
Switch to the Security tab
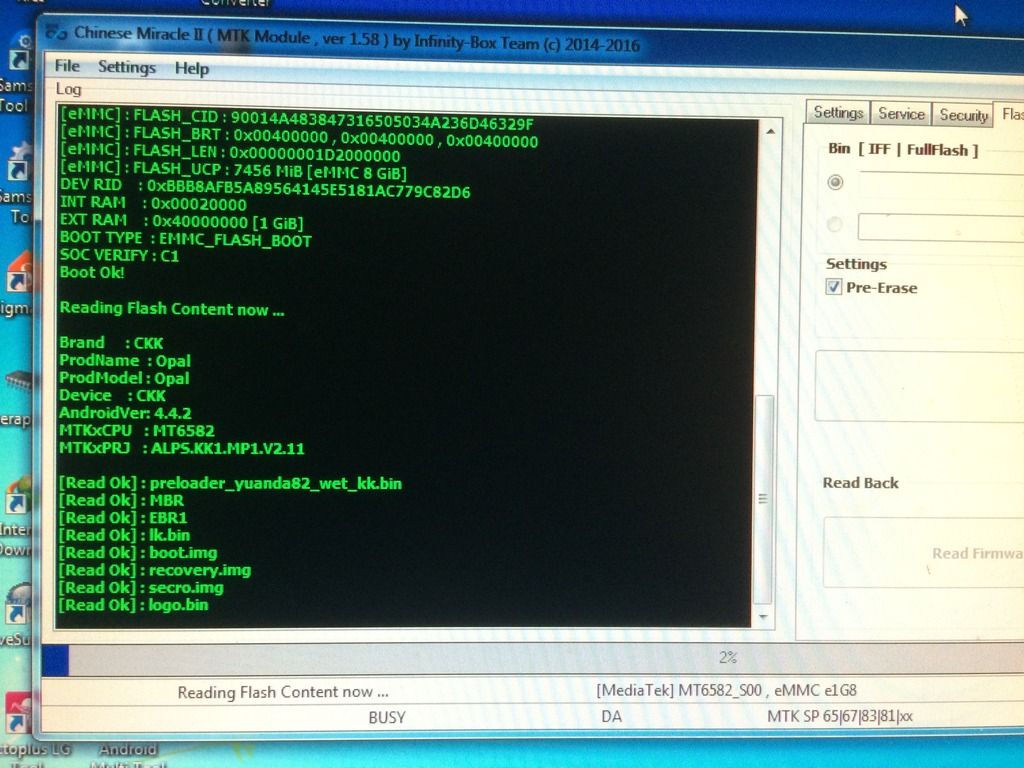963,116
